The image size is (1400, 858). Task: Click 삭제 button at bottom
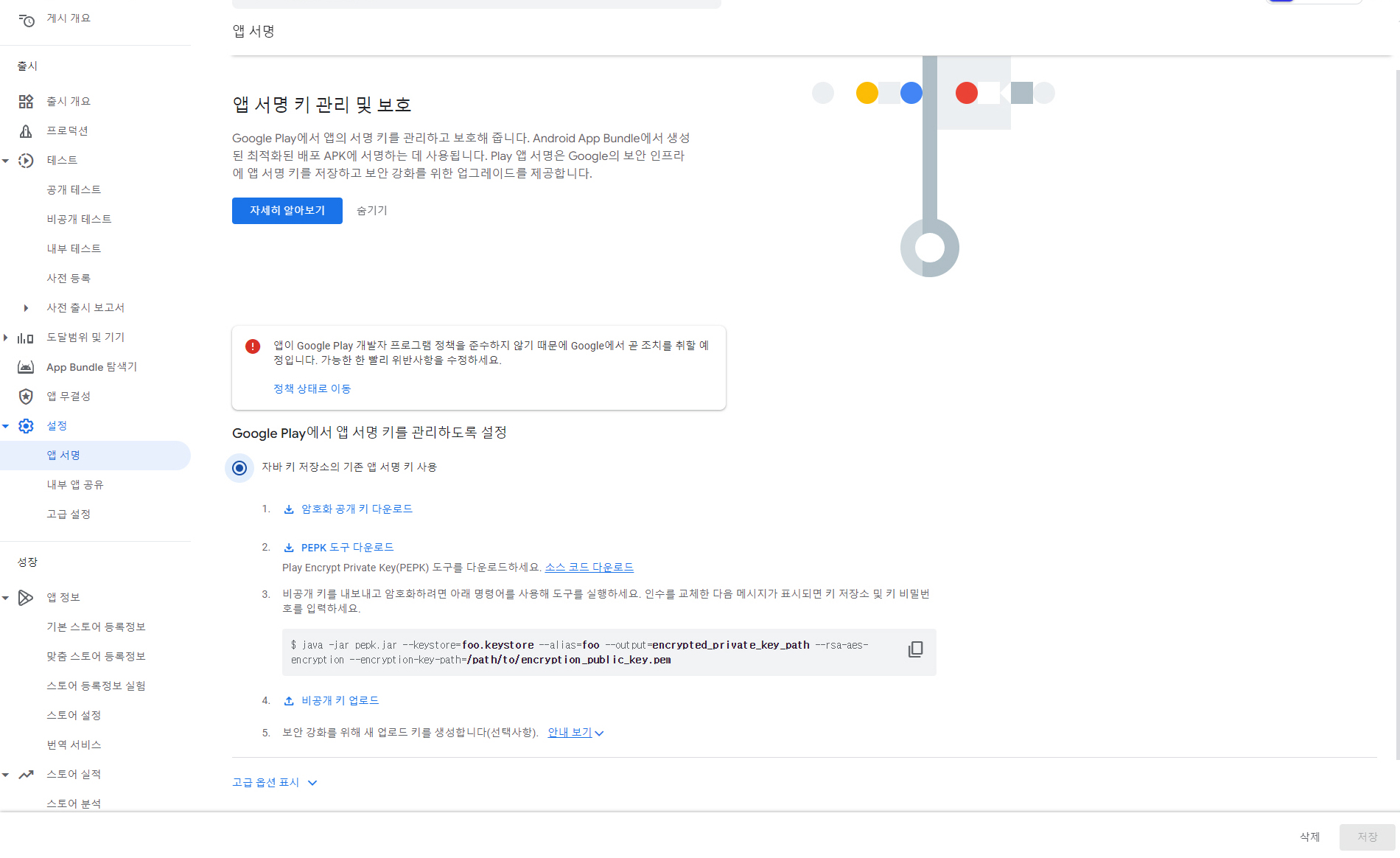click(x=1309, y=837)
